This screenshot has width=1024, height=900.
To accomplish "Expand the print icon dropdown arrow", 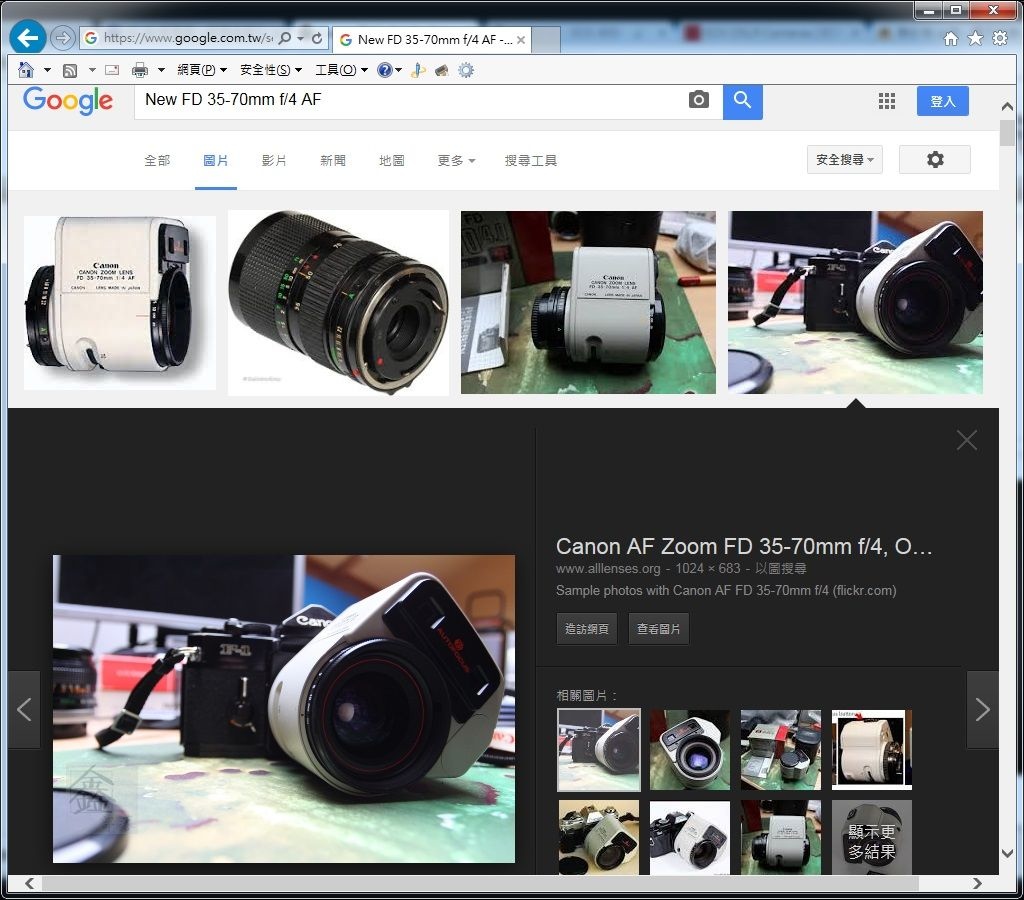I will pyautogui.click(x=161, y=70).
